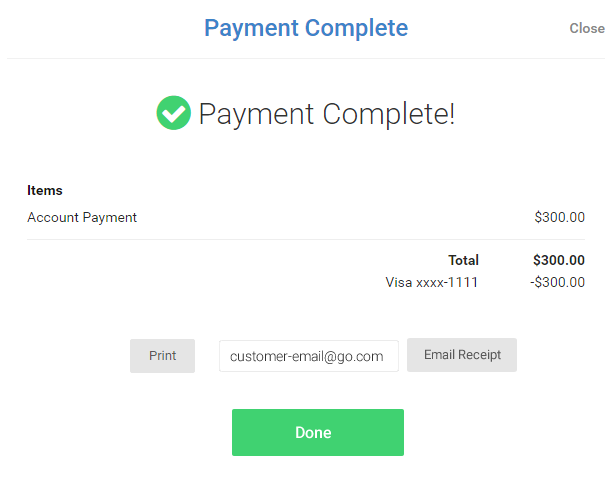616x491 pixels.
Task: Click the header separator line under title
Action: point(306,59)
